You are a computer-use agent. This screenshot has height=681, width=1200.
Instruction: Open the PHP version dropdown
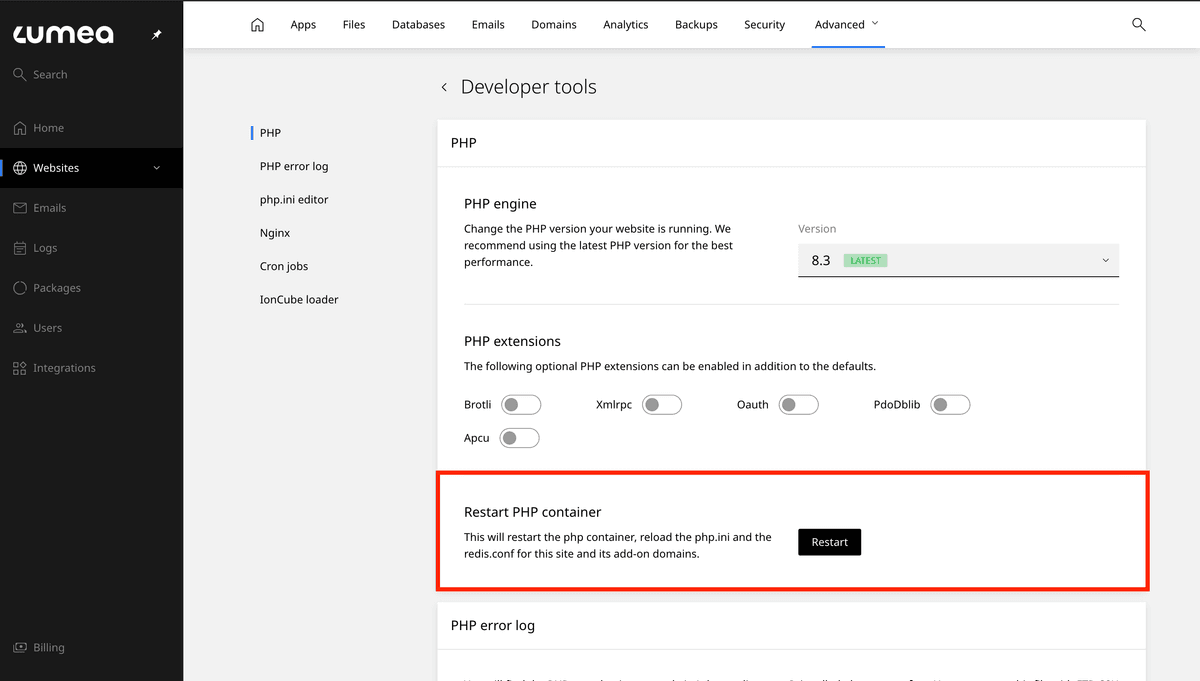[958, 260]
